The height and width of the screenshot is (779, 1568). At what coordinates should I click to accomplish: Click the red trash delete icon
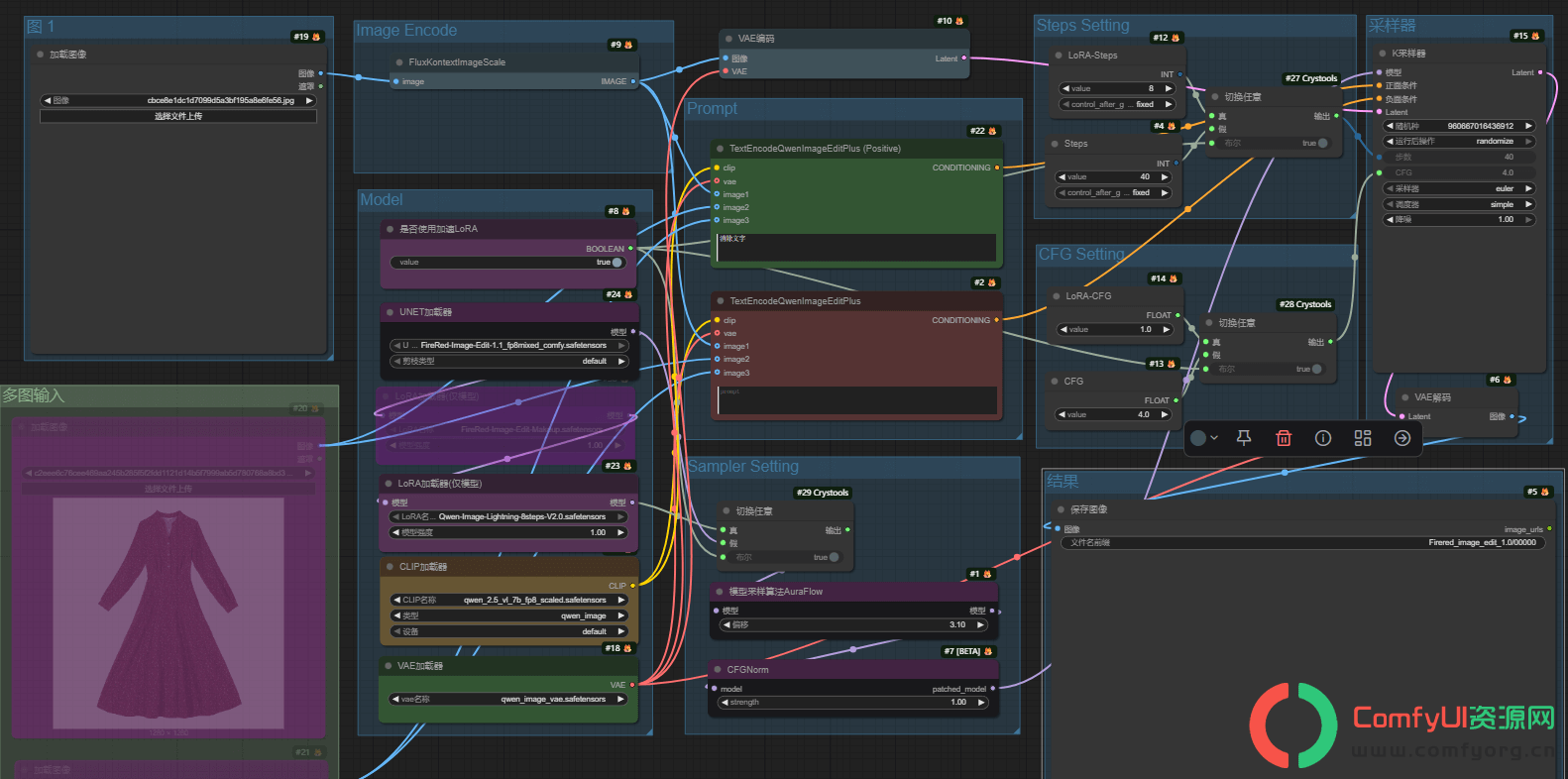coord(1284,438)
